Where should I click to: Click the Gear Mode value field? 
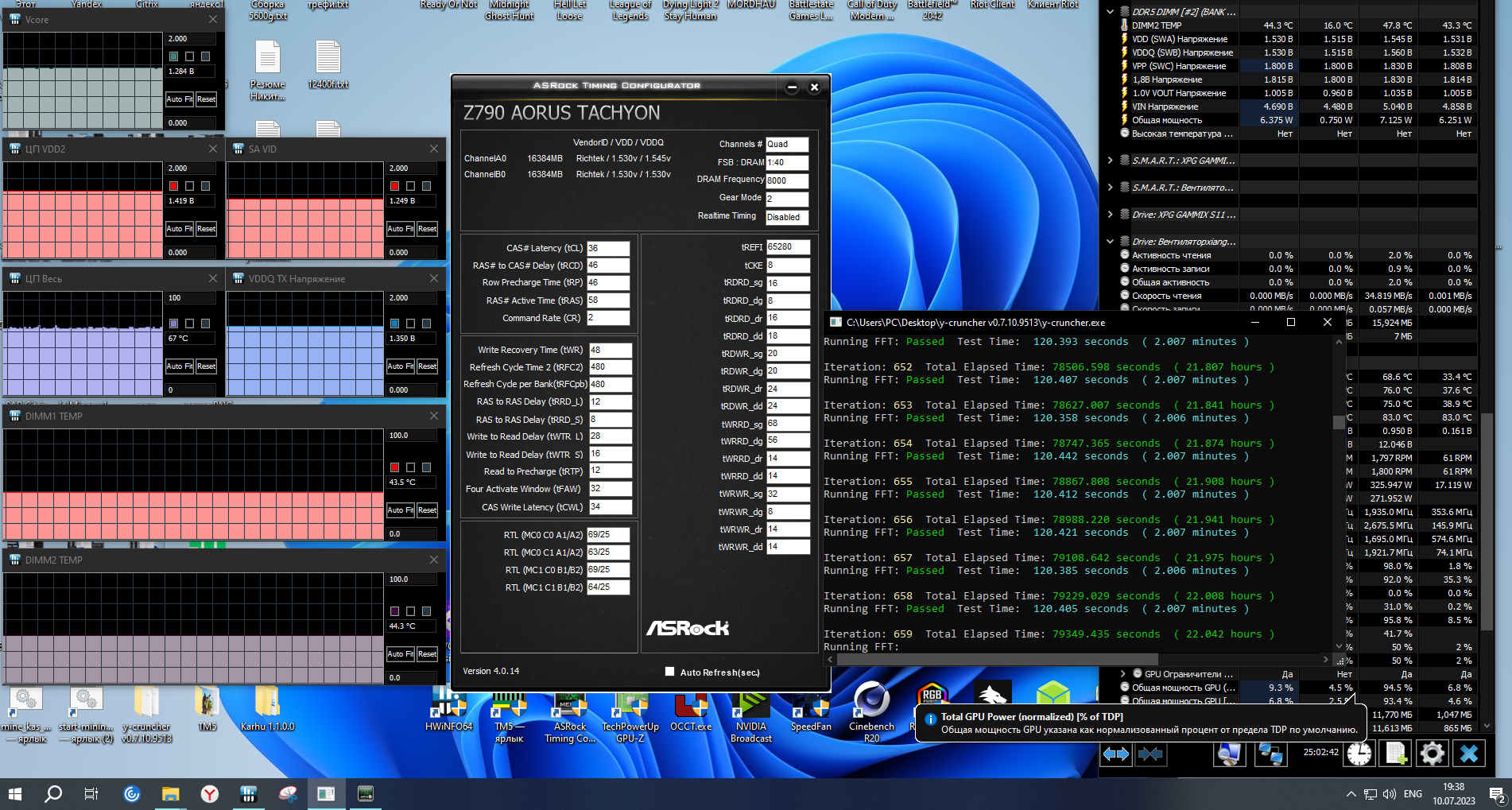coord(787,199)
